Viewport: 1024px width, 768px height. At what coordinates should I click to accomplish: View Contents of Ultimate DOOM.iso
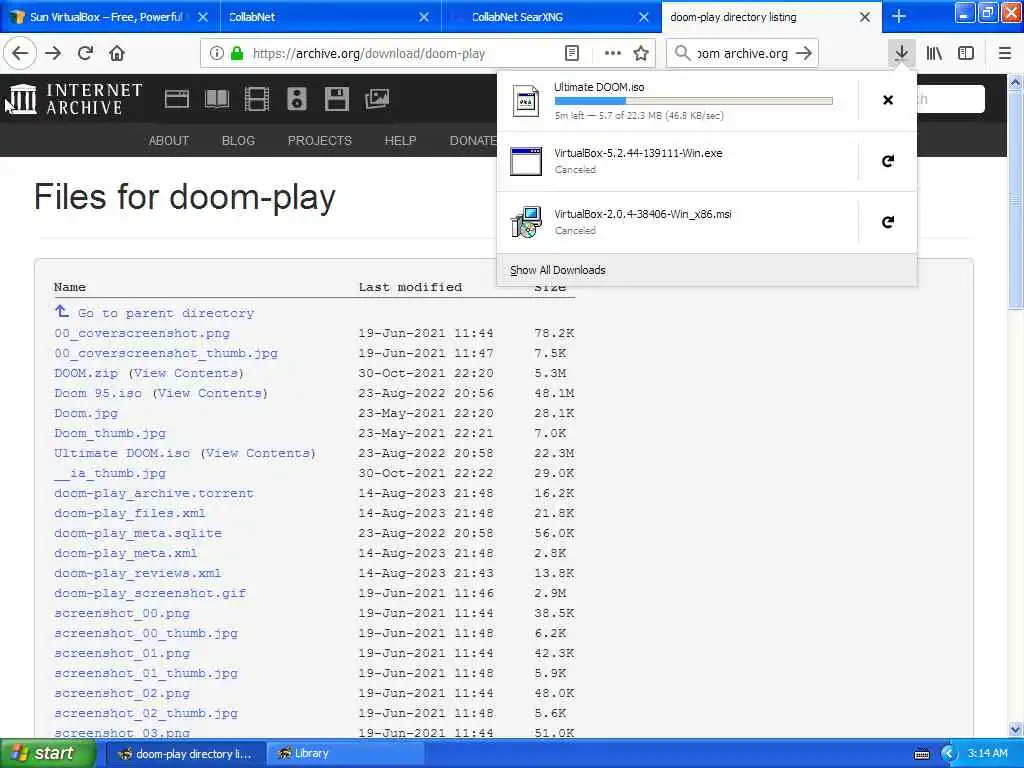258,453
